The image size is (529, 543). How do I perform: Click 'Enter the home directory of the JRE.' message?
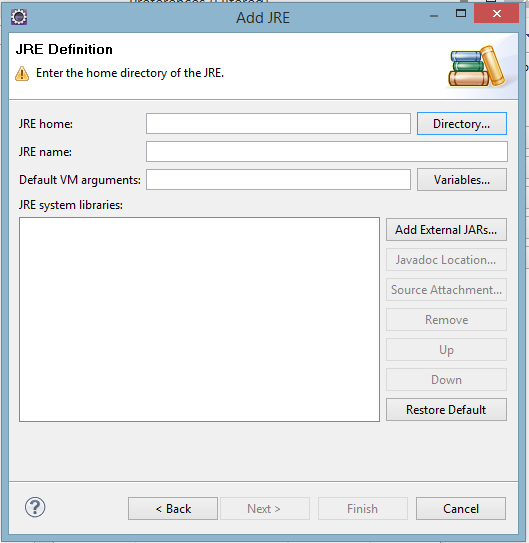(130, 73)
